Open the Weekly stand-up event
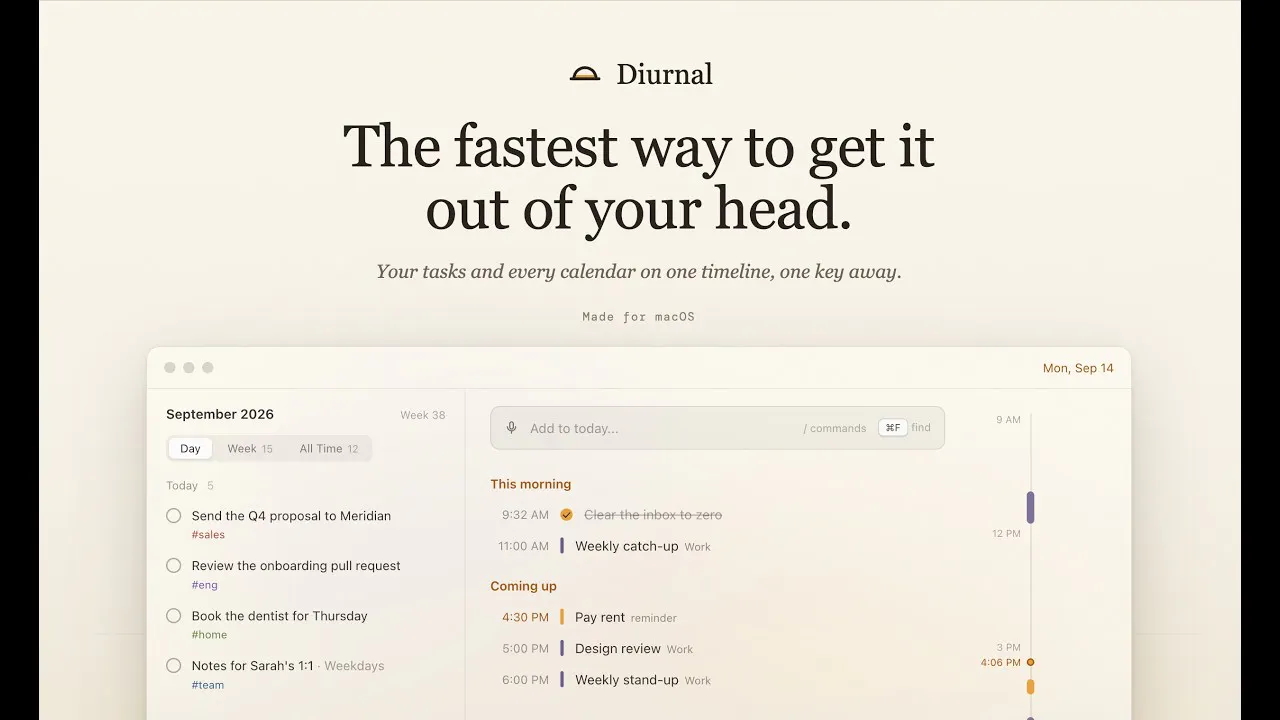 [627, 679]
